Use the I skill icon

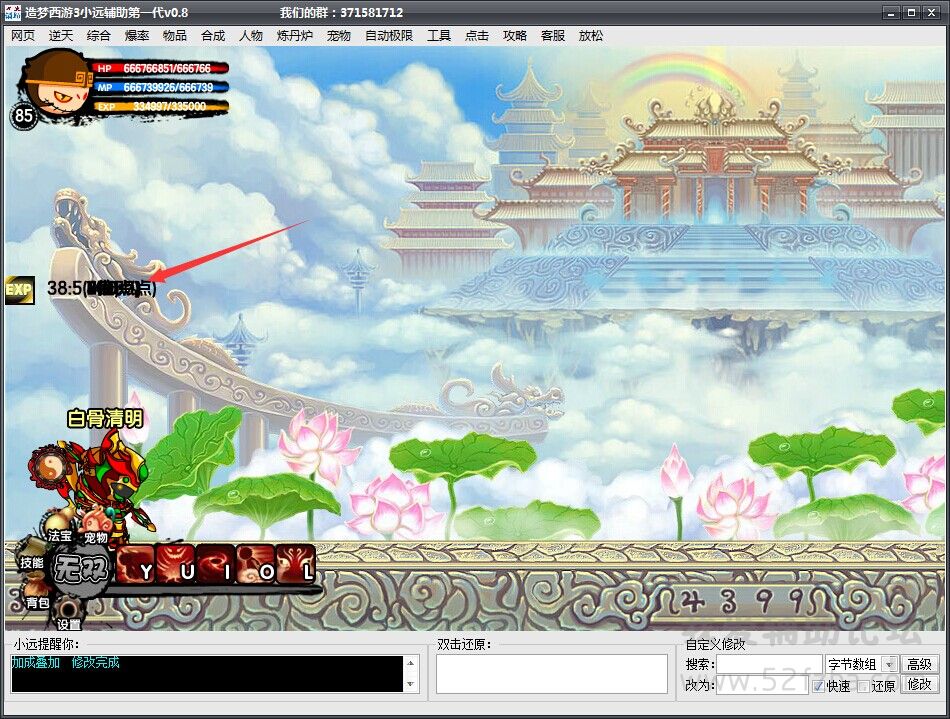[x=216, y=565]
